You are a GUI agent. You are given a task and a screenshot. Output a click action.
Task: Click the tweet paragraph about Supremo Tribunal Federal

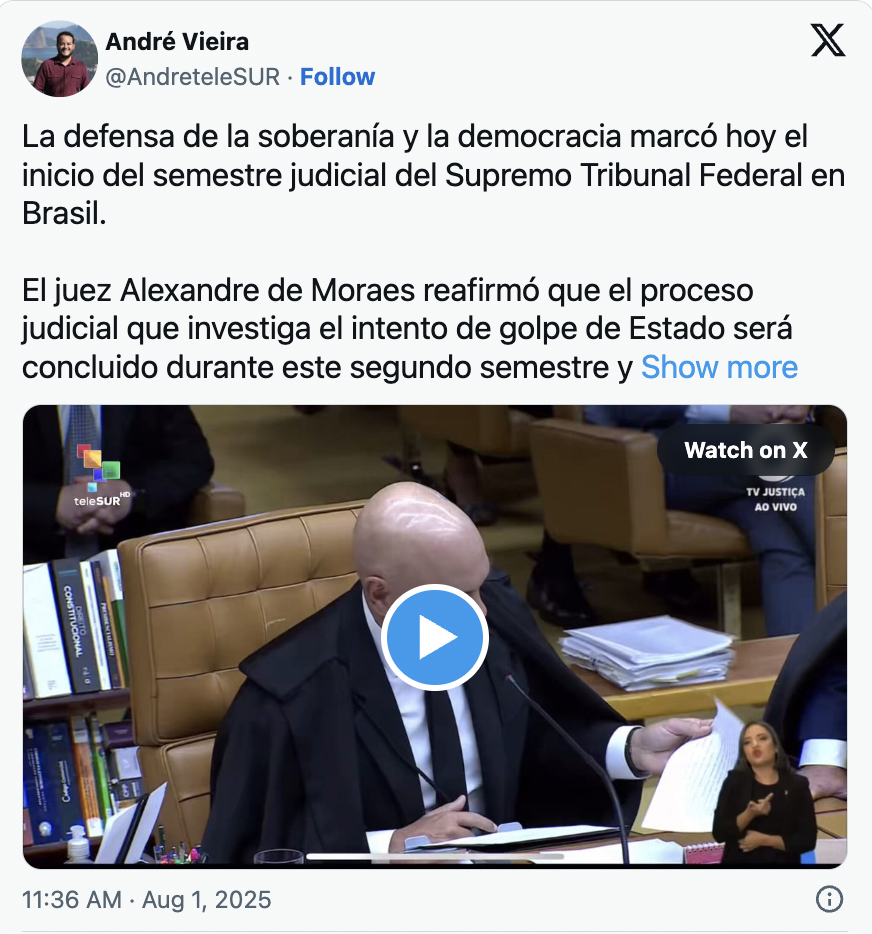tap(434, 175)
